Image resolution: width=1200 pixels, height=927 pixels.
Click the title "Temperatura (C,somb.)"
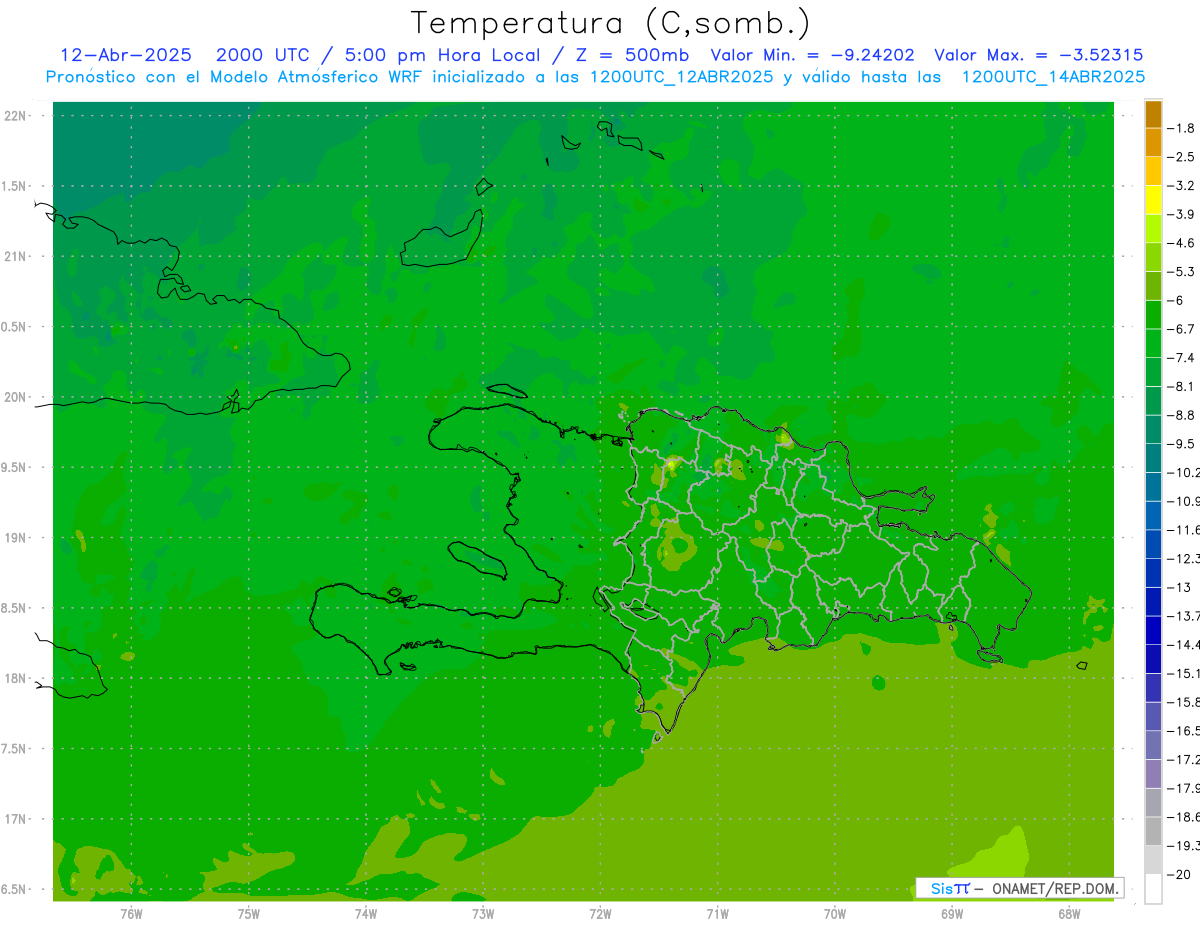(611, 22)
